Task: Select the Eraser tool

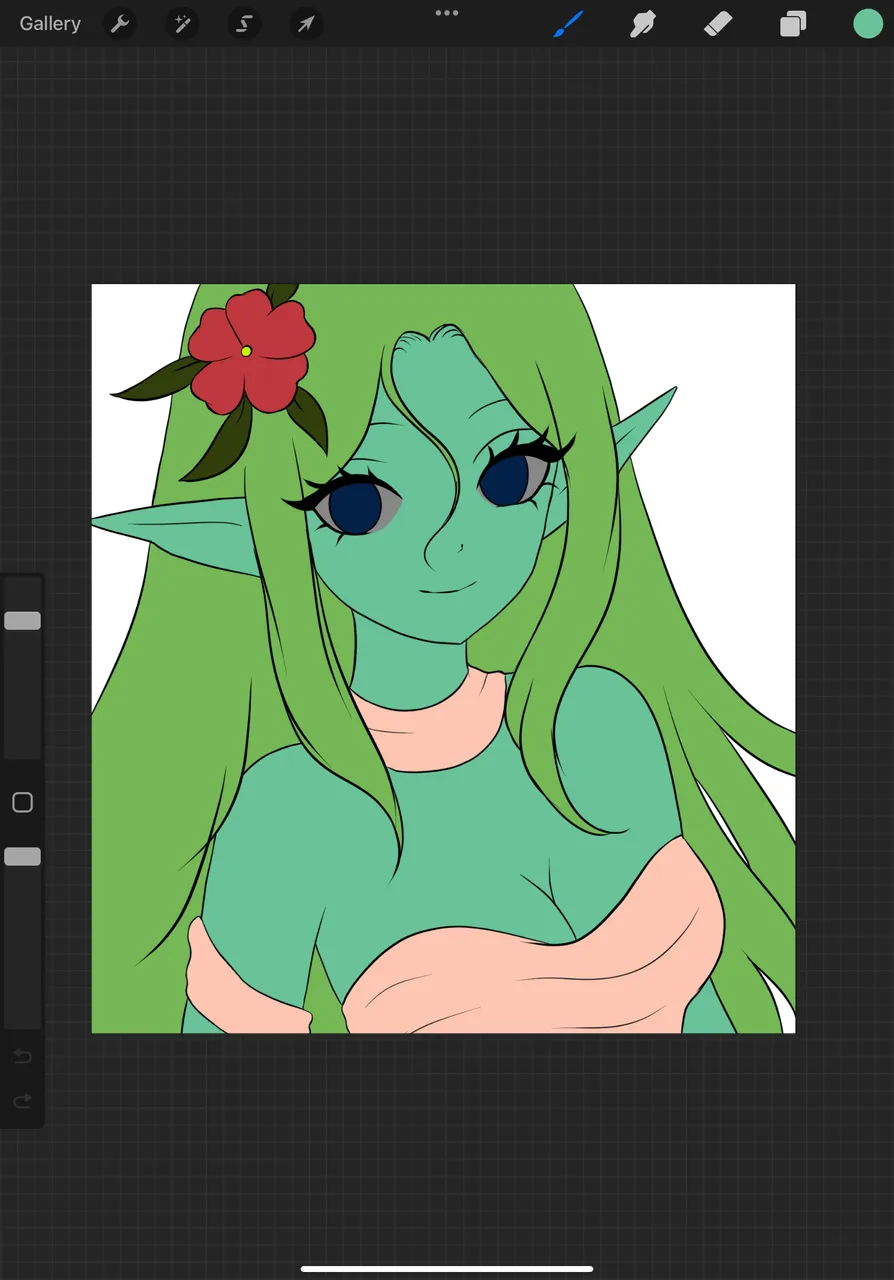Action: coord(718,24)
